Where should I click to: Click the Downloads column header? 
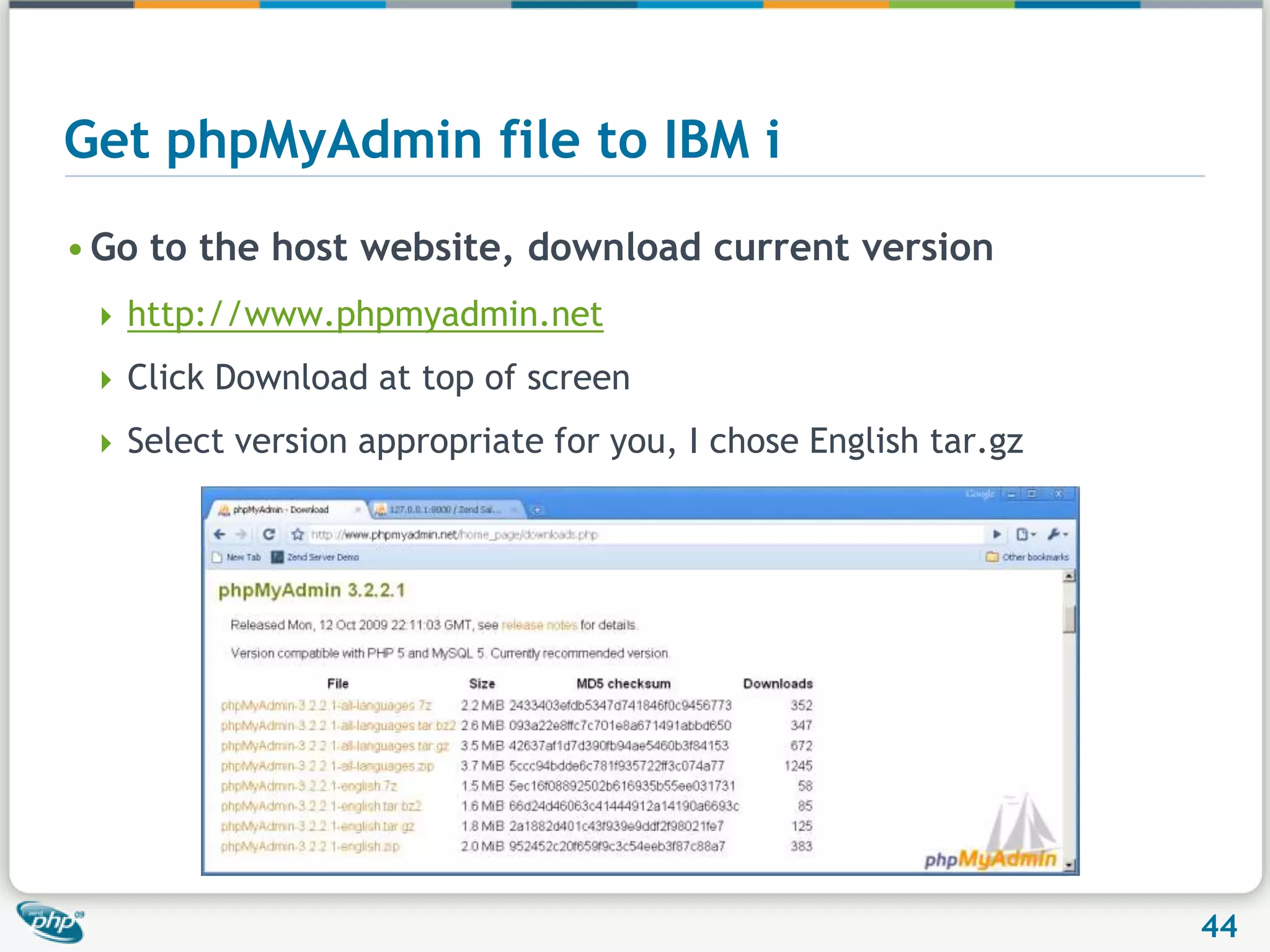[778, 684]
